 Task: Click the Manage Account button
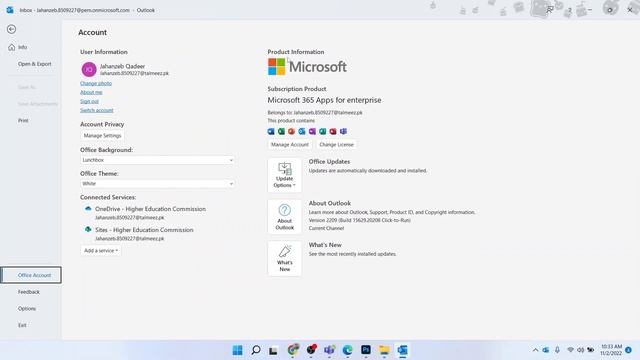(290, 144)
